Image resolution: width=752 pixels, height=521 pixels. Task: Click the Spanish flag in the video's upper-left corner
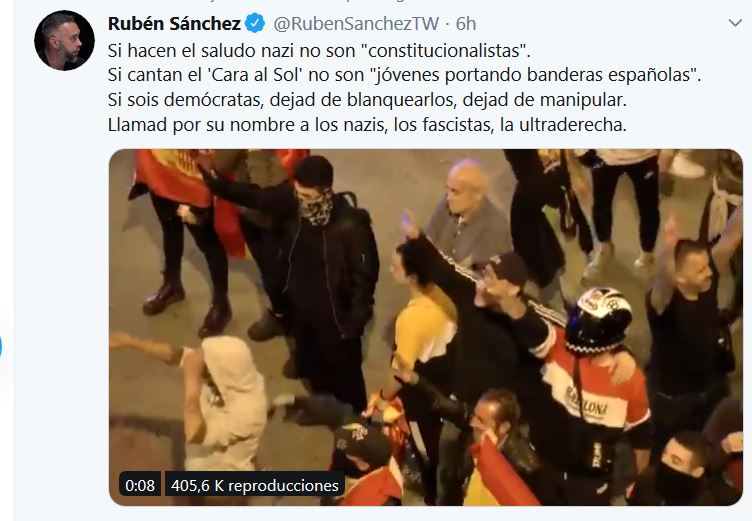click(174, 178)
